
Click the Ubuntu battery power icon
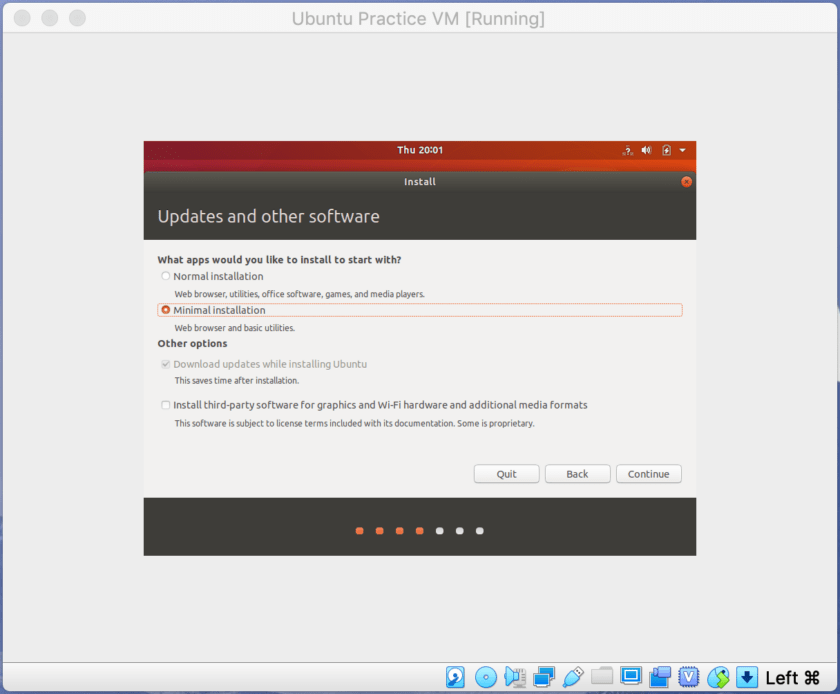(x=666, y=150)
